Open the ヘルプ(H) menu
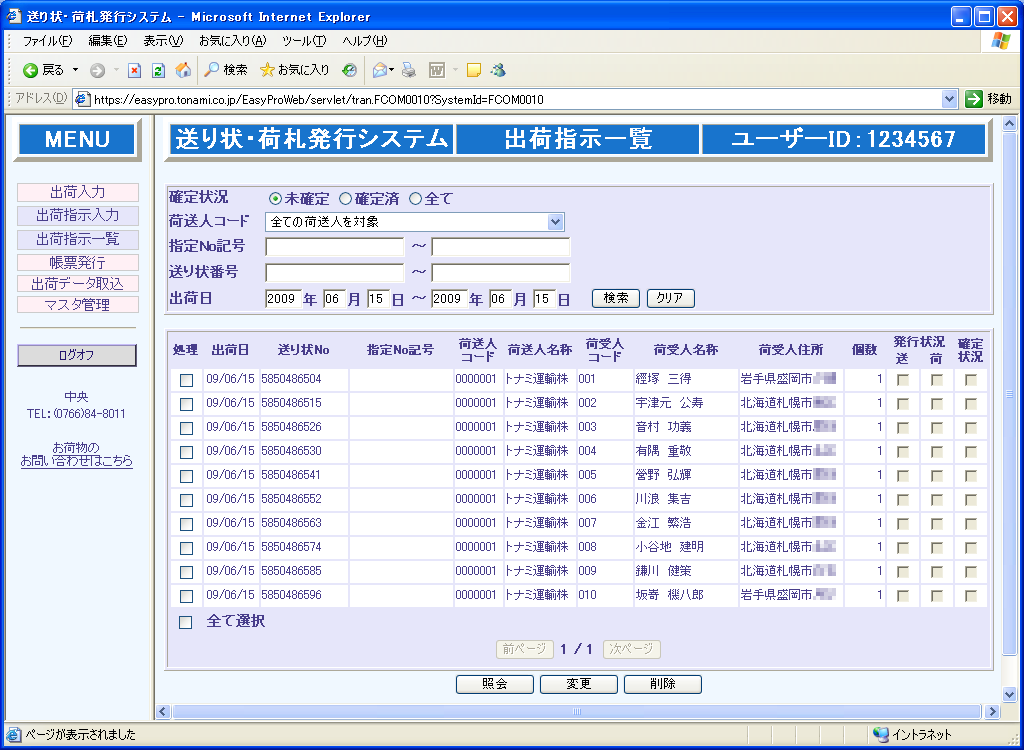The image size is (1024, 750). click(364, 41)
